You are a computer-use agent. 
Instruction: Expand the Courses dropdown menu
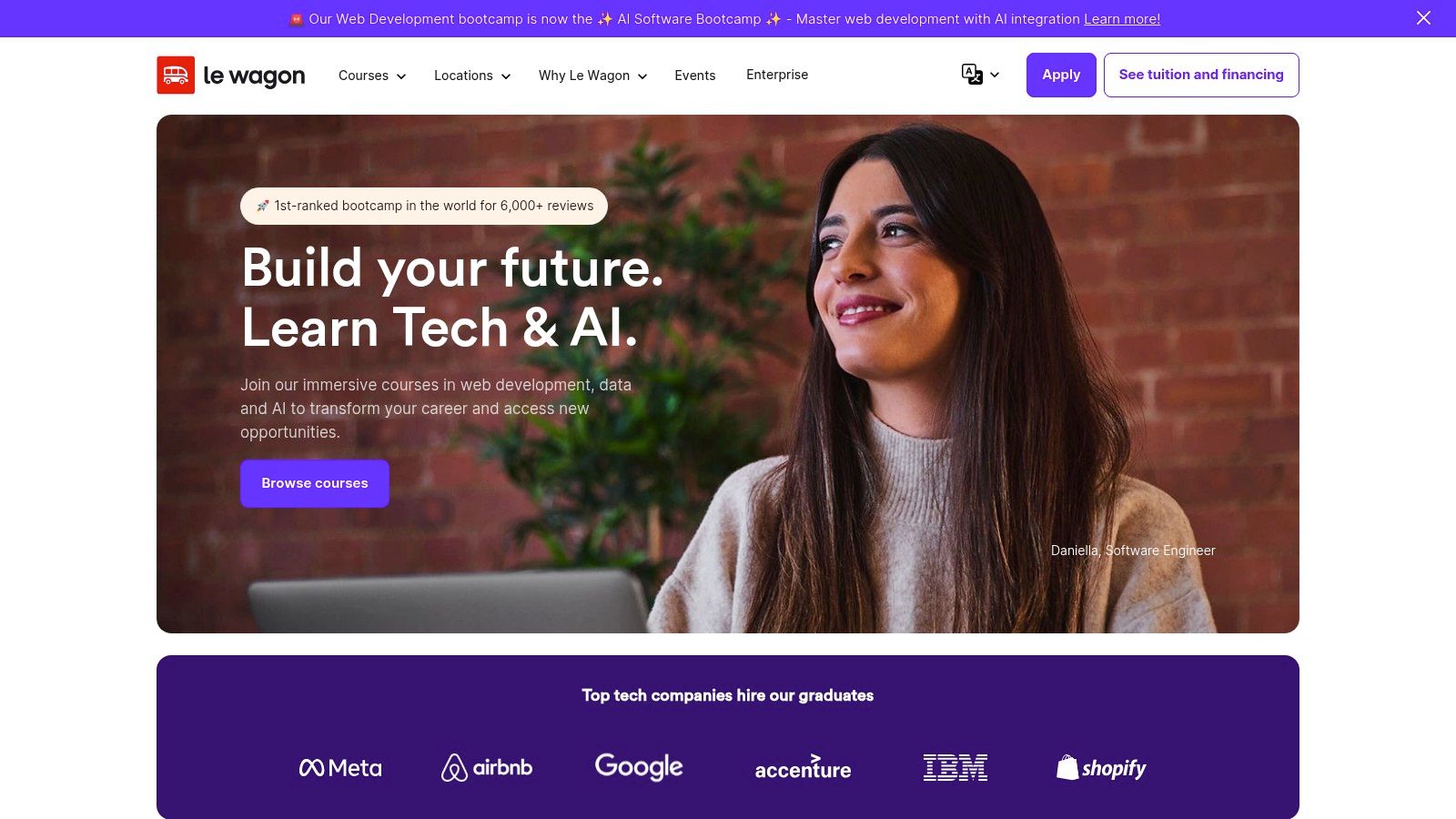click(372, 76)
